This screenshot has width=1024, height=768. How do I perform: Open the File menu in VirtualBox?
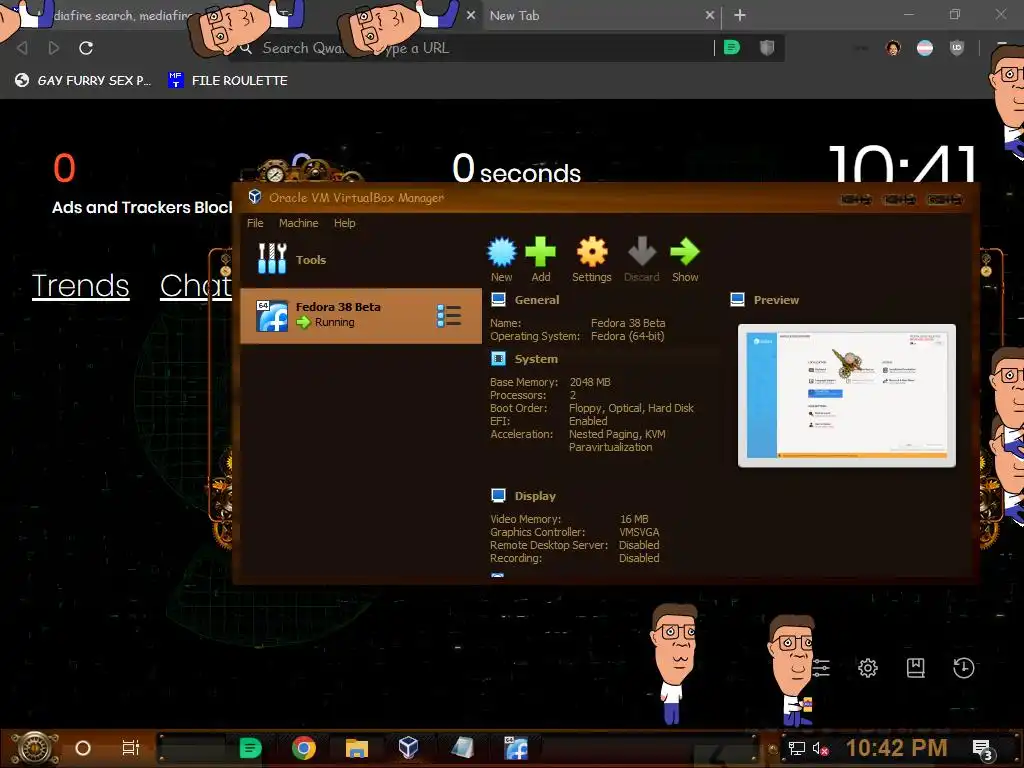pos(255,223)
